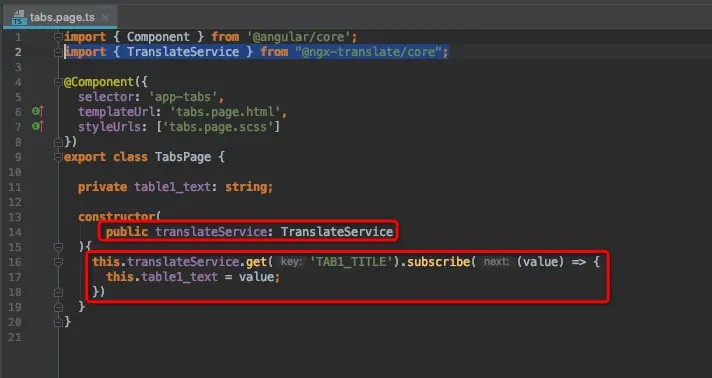Click line number 14 in the gutter
Screen dimensions: 712x378
(x=15, y=232)
